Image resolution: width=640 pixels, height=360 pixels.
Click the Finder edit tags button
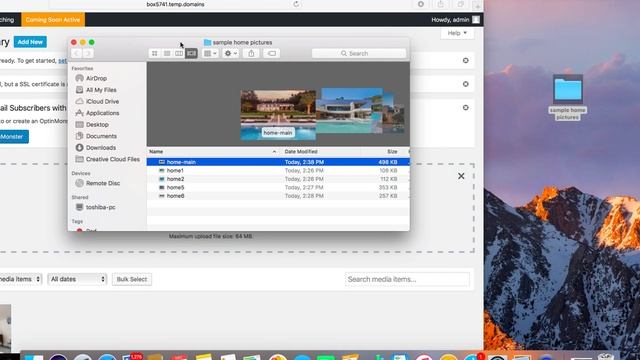(x=271, y=53)
